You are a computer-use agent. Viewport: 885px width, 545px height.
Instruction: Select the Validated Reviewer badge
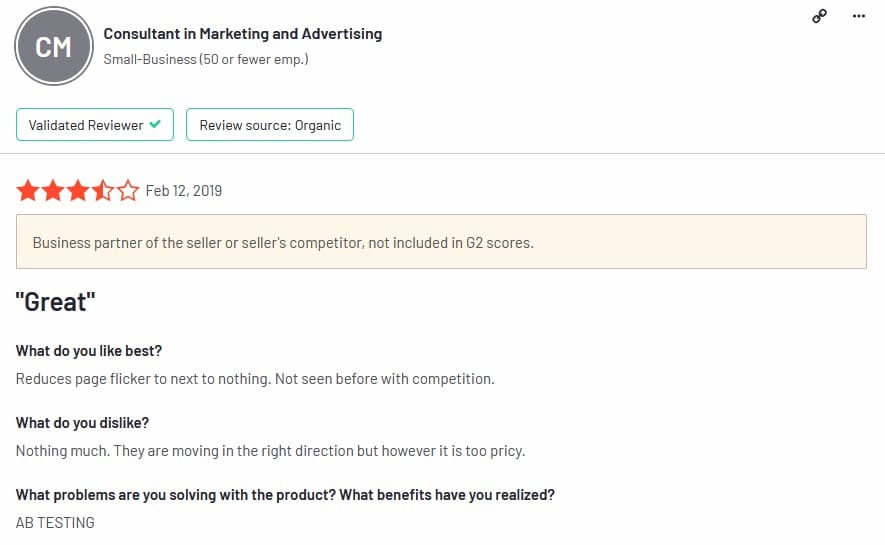pos(95,125)
